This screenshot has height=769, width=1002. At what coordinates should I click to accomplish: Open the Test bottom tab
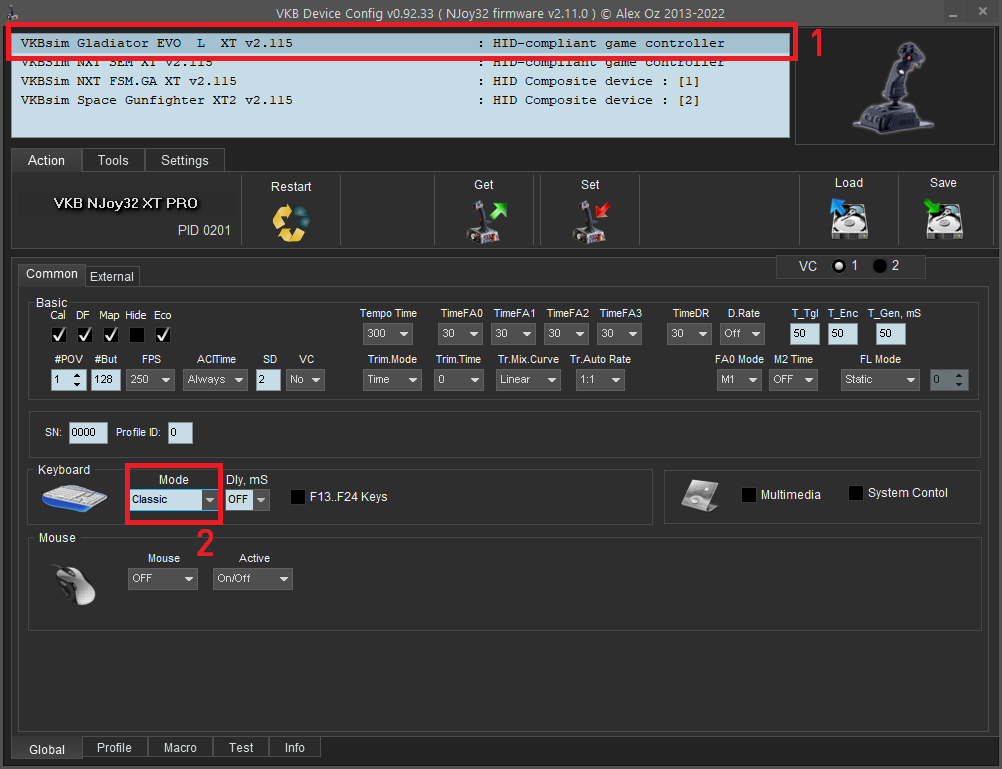click(241, 747)
